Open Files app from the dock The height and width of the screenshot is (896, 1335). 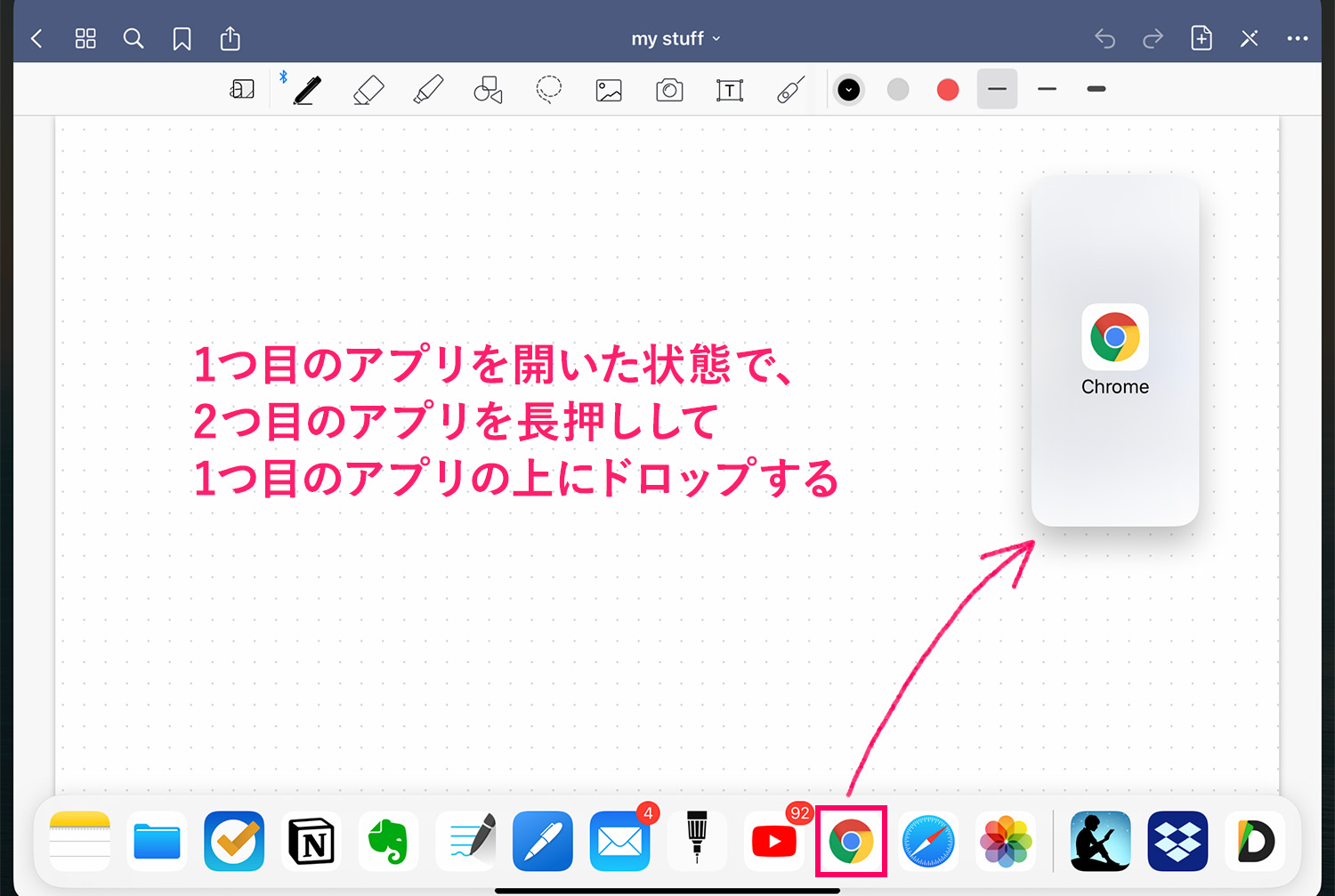[x=158, y=841]
